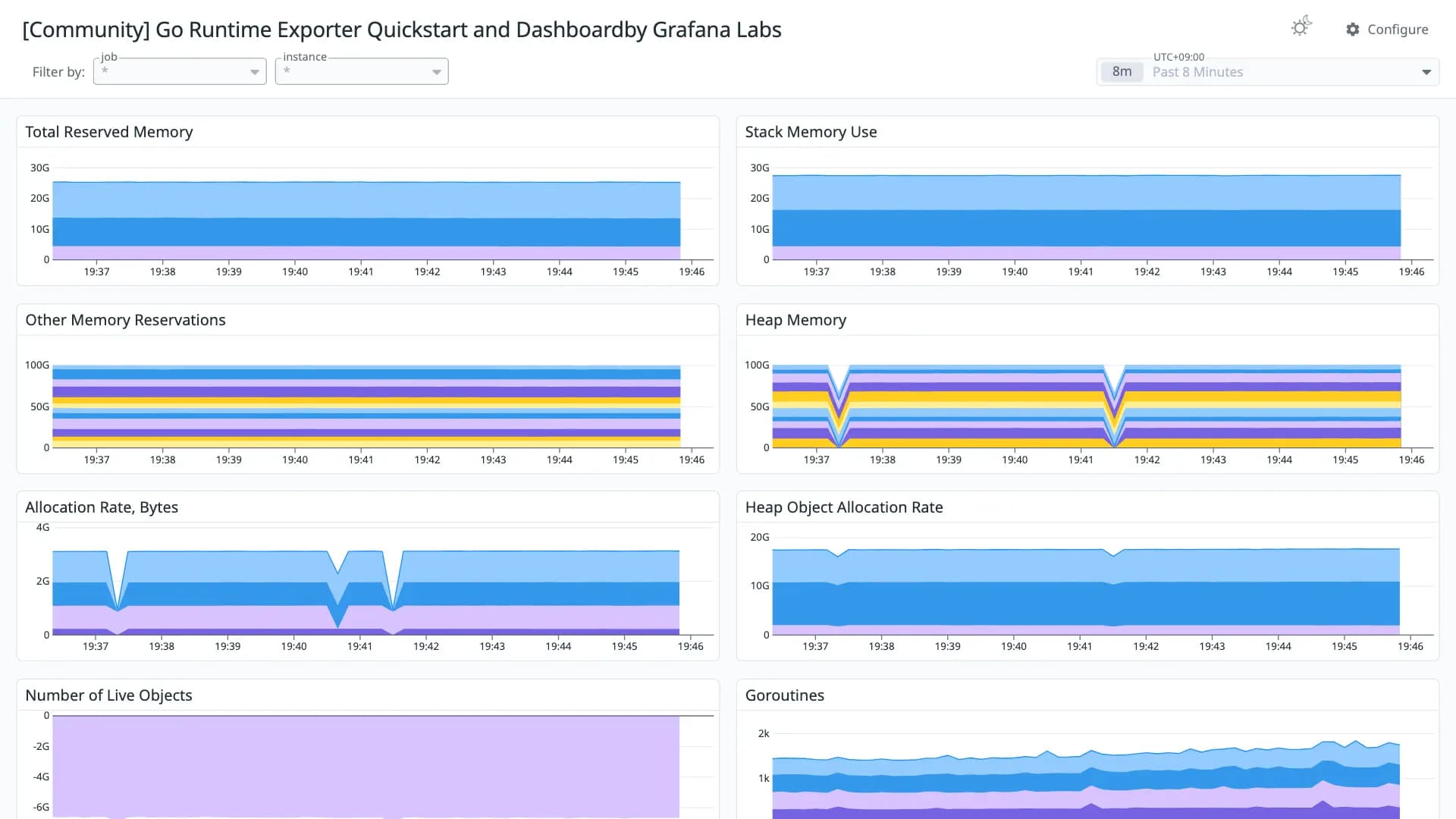1456x819 pixels.
Task: Click the Allocation Rate, Bytes chart area
Action: pos(366,593)
